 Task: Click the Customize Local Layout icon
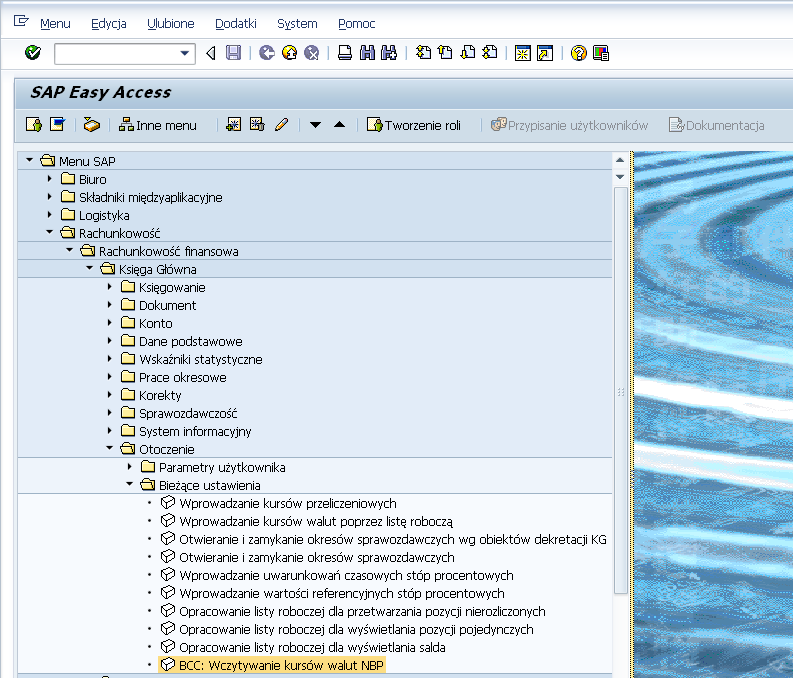coord(601,53)
